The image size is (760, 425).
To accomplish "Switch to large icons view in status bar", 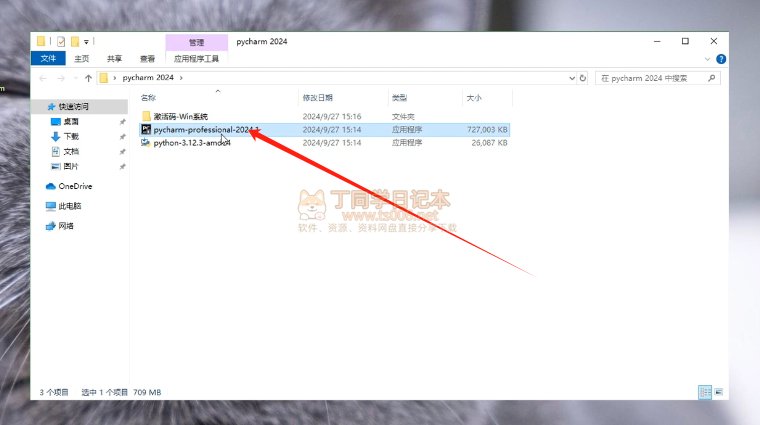I will coord(719,392).
